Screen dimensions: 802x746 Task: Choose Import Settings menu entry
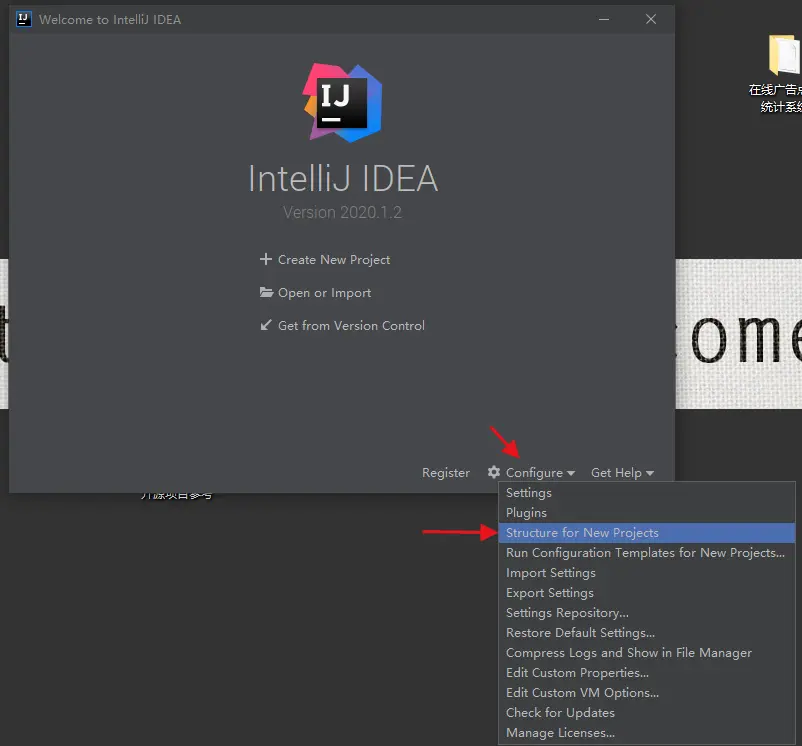647,573
